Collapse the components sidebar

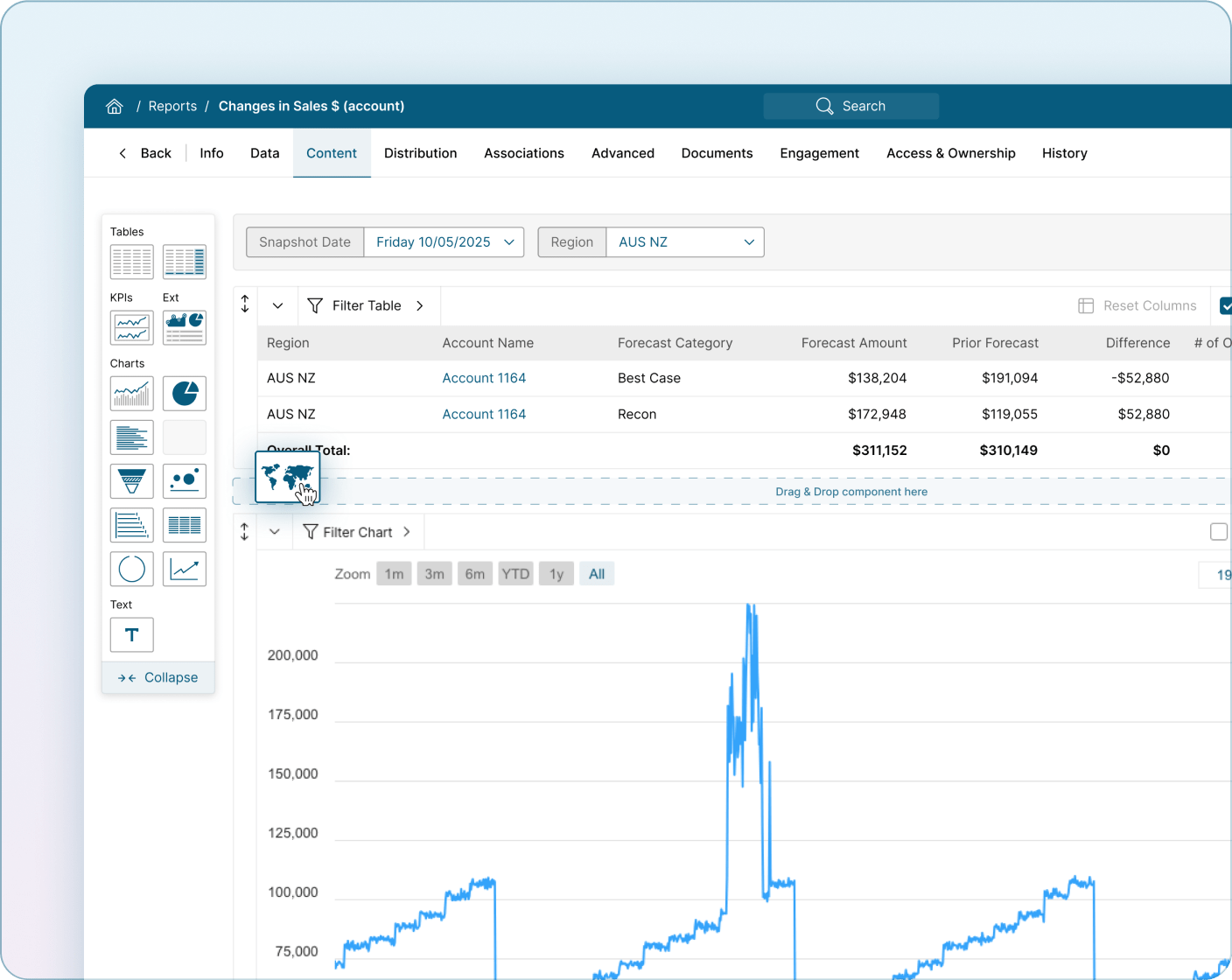pos(157,677)
